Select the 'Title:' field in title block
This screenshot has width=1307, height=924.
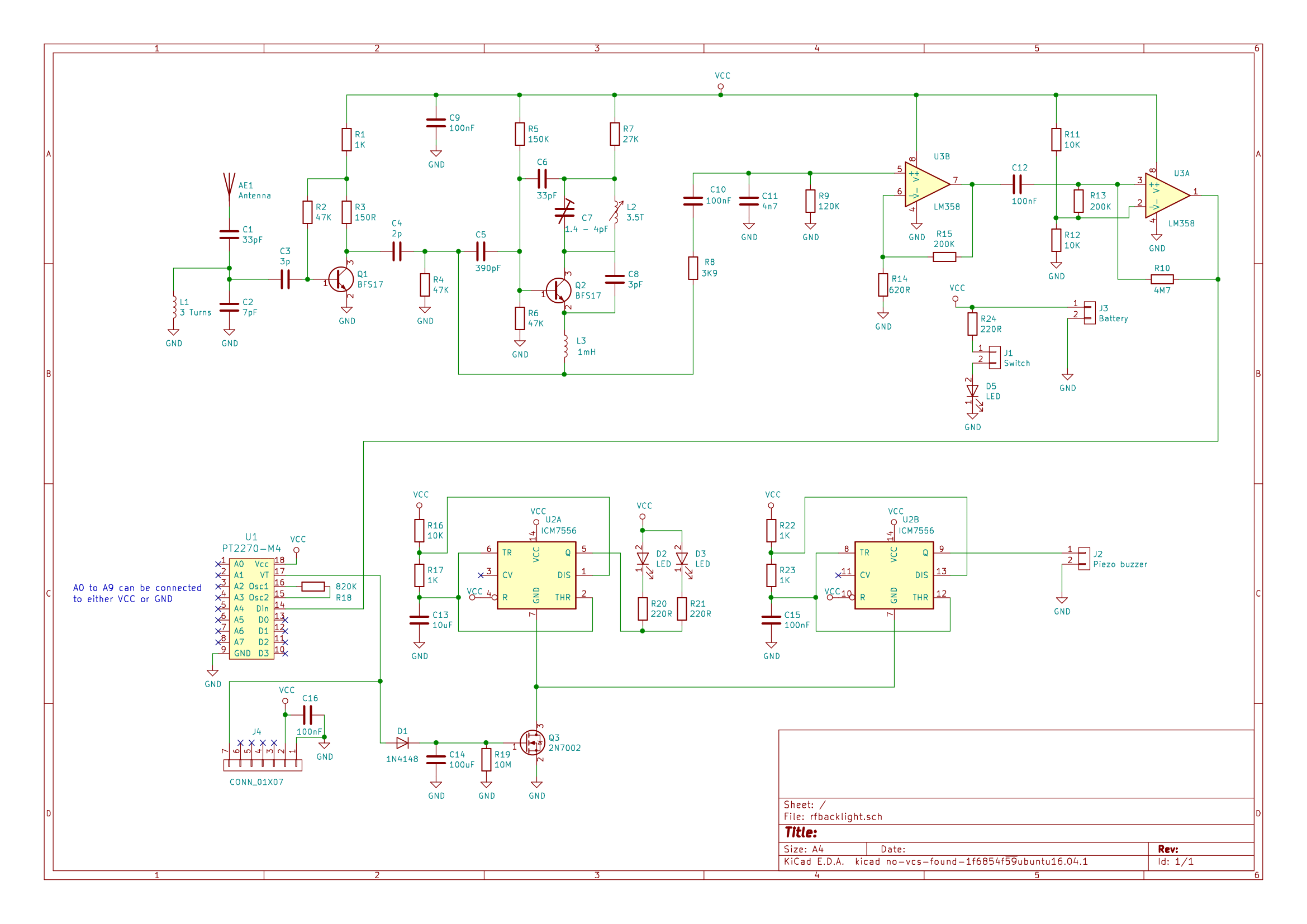800,832
